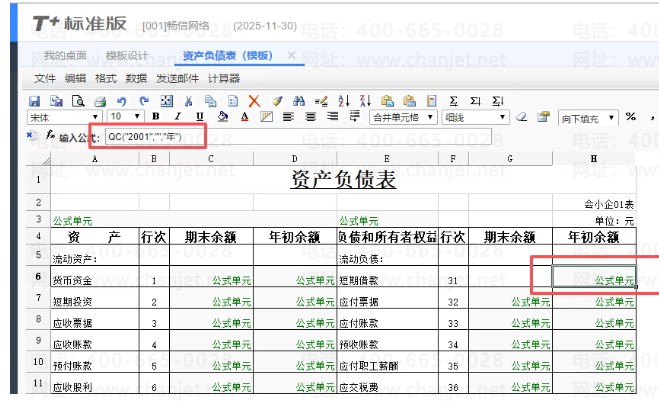Click the 应交税费 cell
The width and height of the screenshot is (659, 401).
pyautogui.click(x=387, y=384)
